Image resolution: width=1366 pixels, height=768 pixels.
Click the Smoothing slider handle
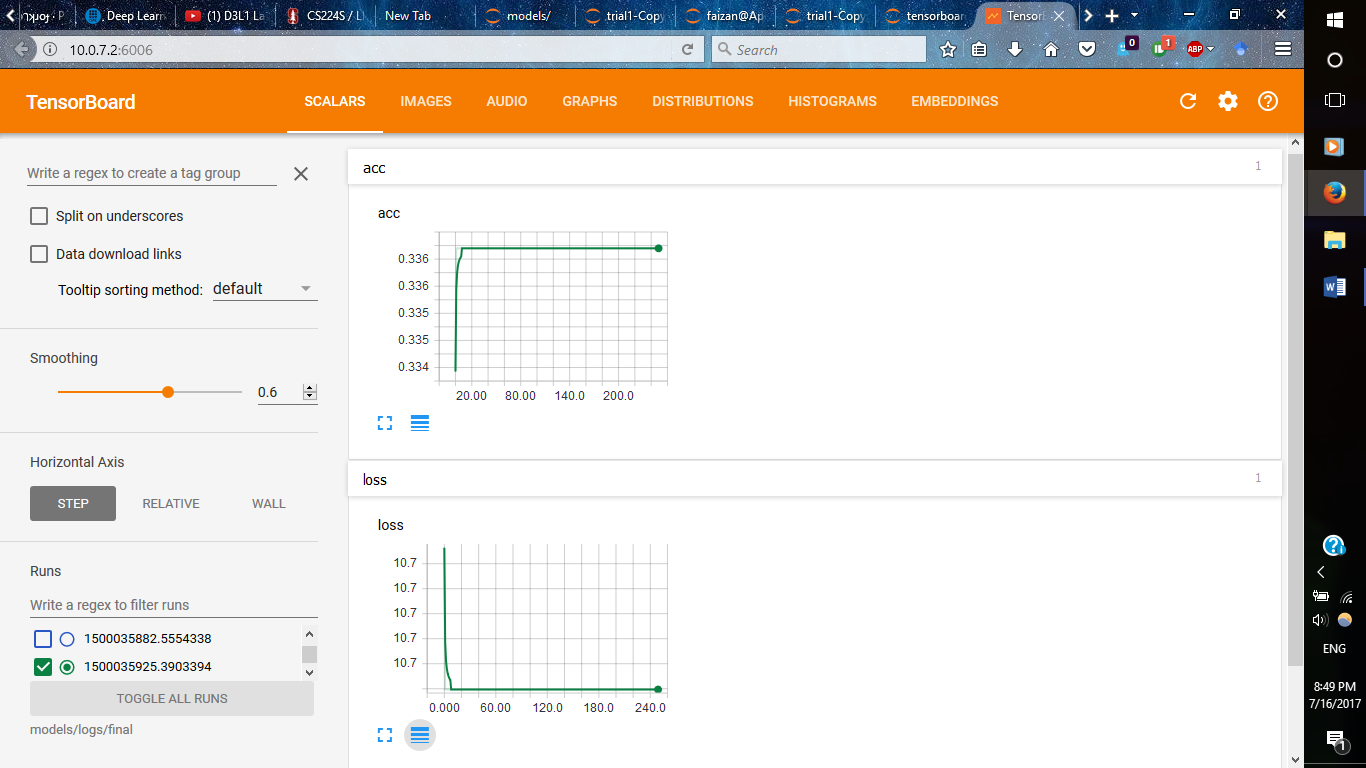pos(168,392)
